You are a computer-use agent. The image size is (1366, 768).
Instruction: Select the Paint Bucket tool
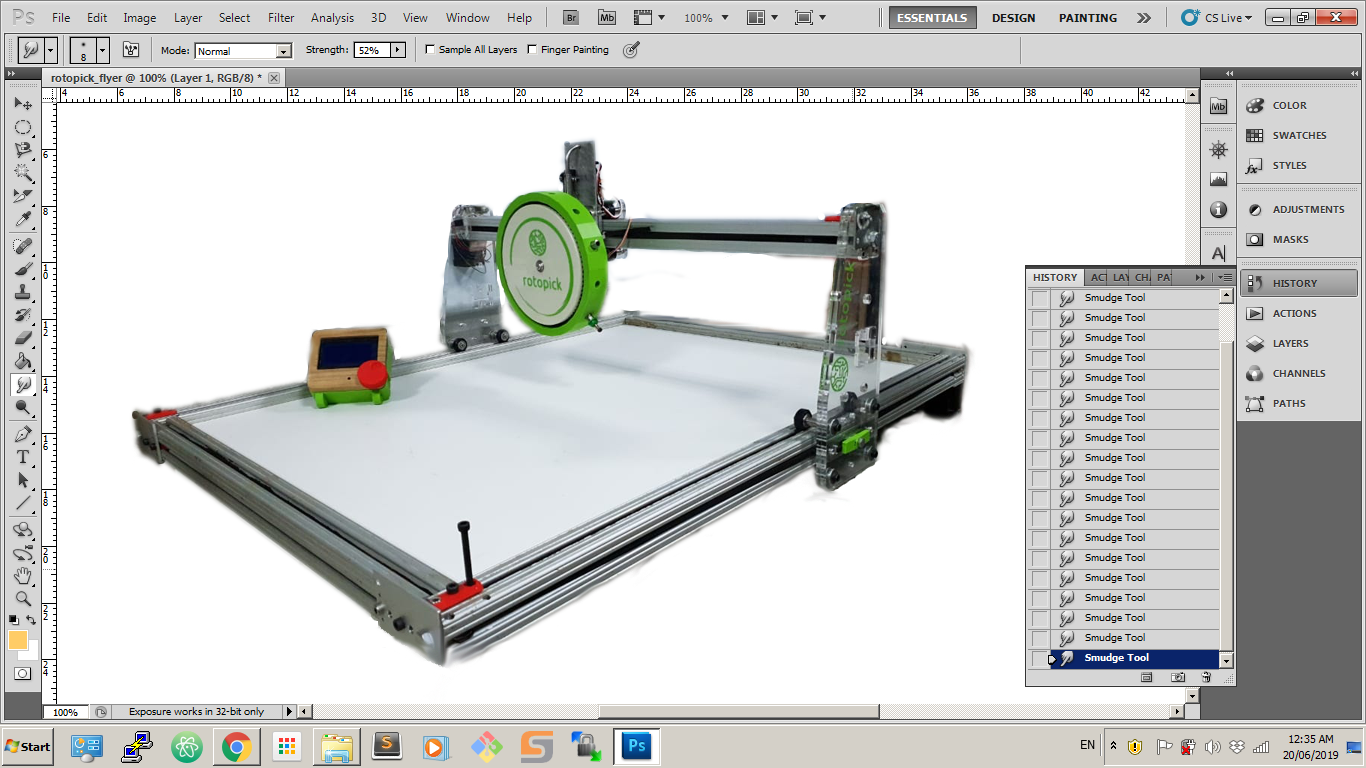(23, 361)
